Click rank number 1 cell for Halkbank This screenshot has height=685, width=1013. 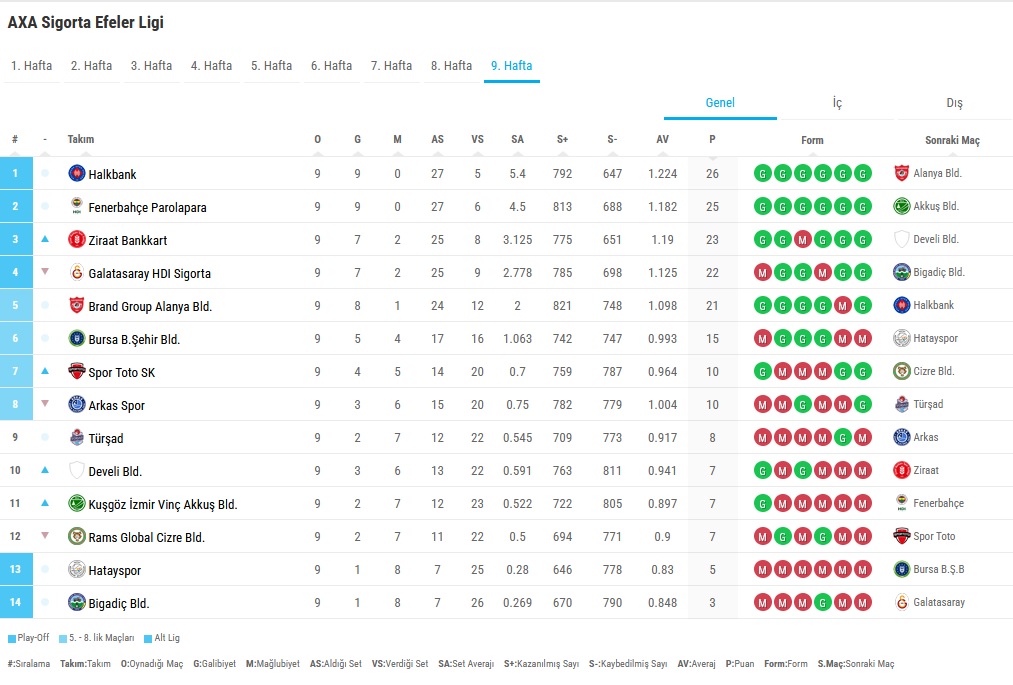tap(16, 173)
